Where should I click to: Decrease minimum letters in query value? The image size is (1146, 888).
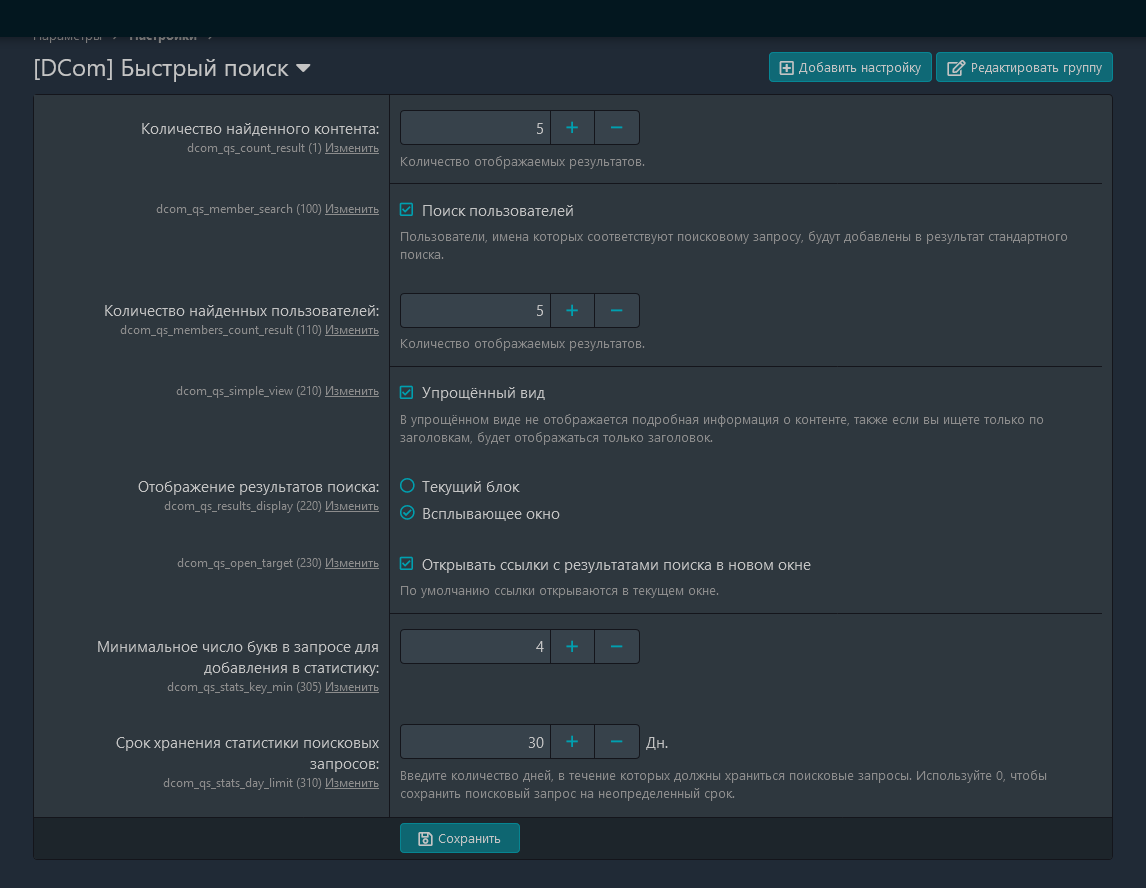click(617, 647)
